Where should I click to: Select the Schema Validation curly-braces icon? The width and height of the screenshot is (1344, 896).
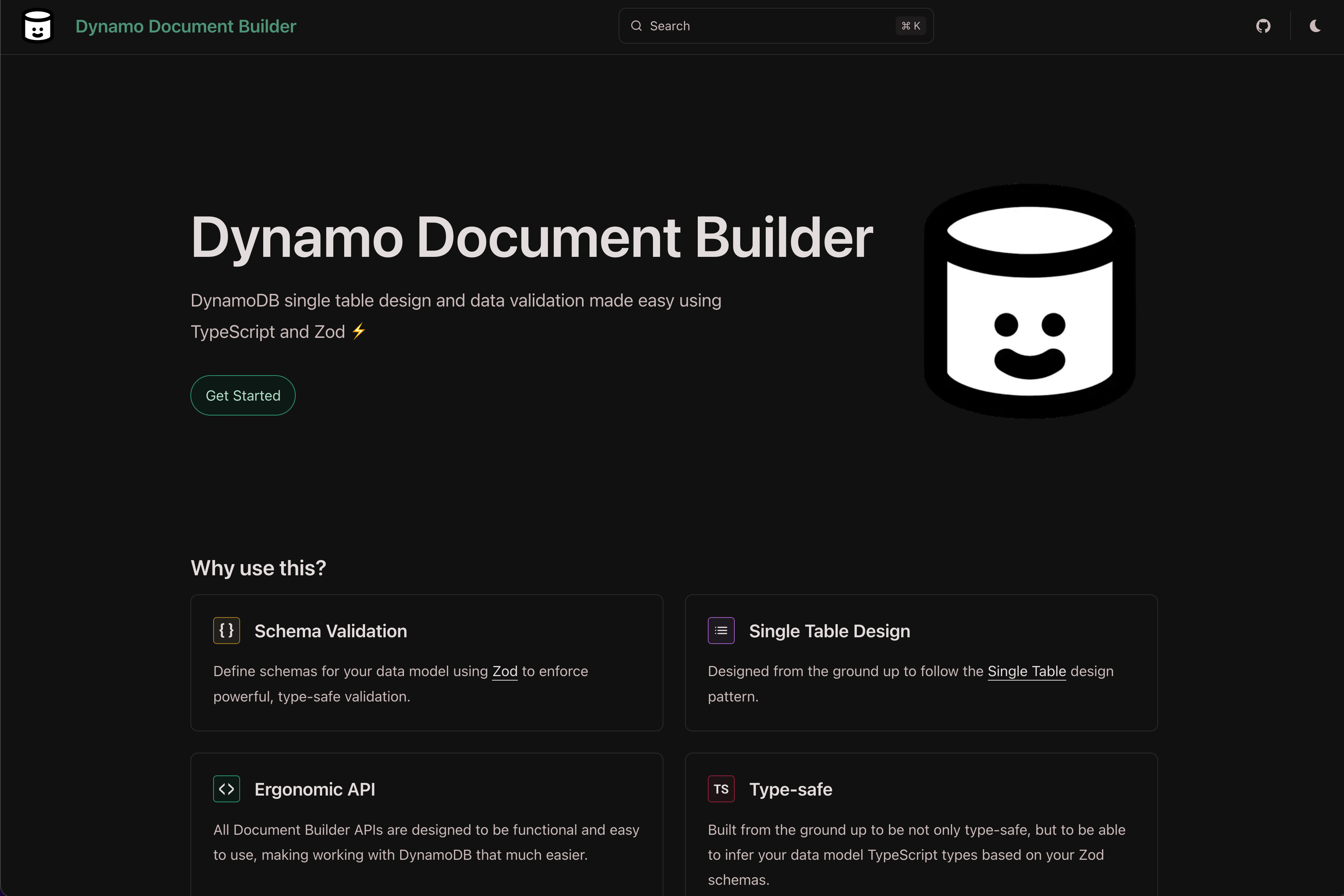point(226,630)
